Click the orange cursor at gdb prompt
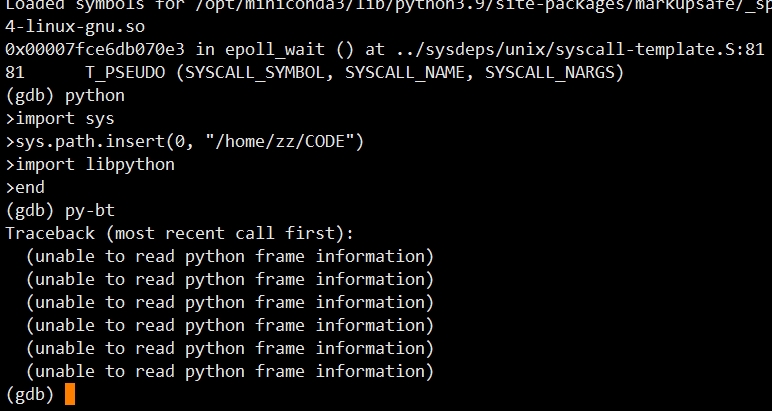 [x=70, y=394]
